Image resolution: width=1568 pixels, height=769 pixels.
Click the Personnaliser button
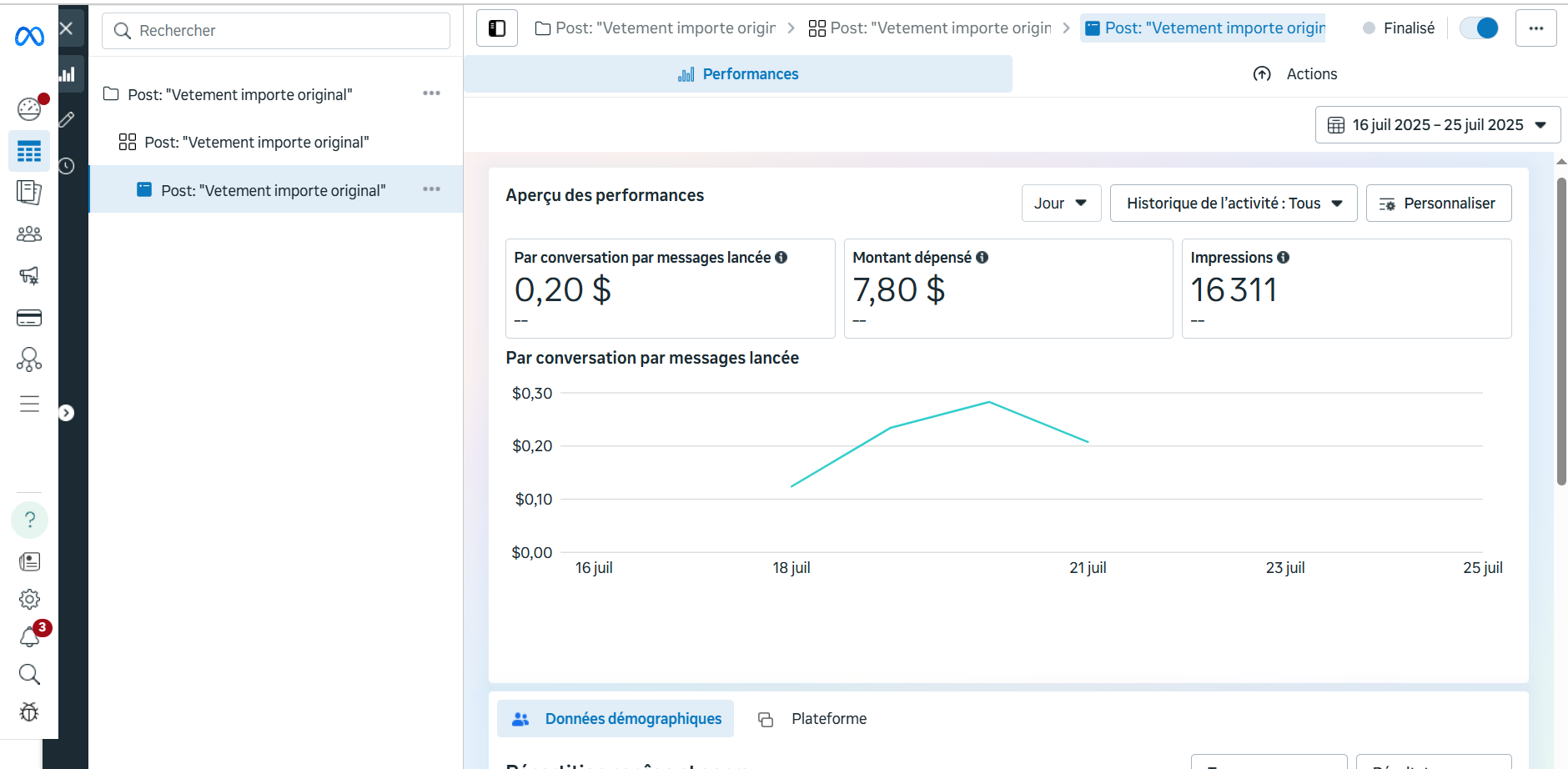[x=1438, y=204]
